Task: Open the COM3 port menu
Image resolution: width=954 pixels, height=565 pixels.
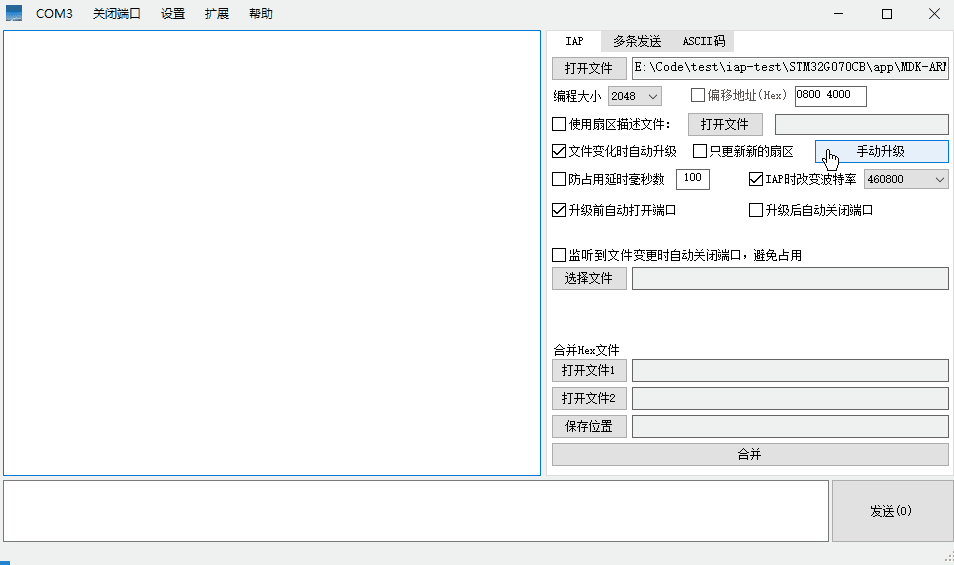Action: (x=54, y=14)
